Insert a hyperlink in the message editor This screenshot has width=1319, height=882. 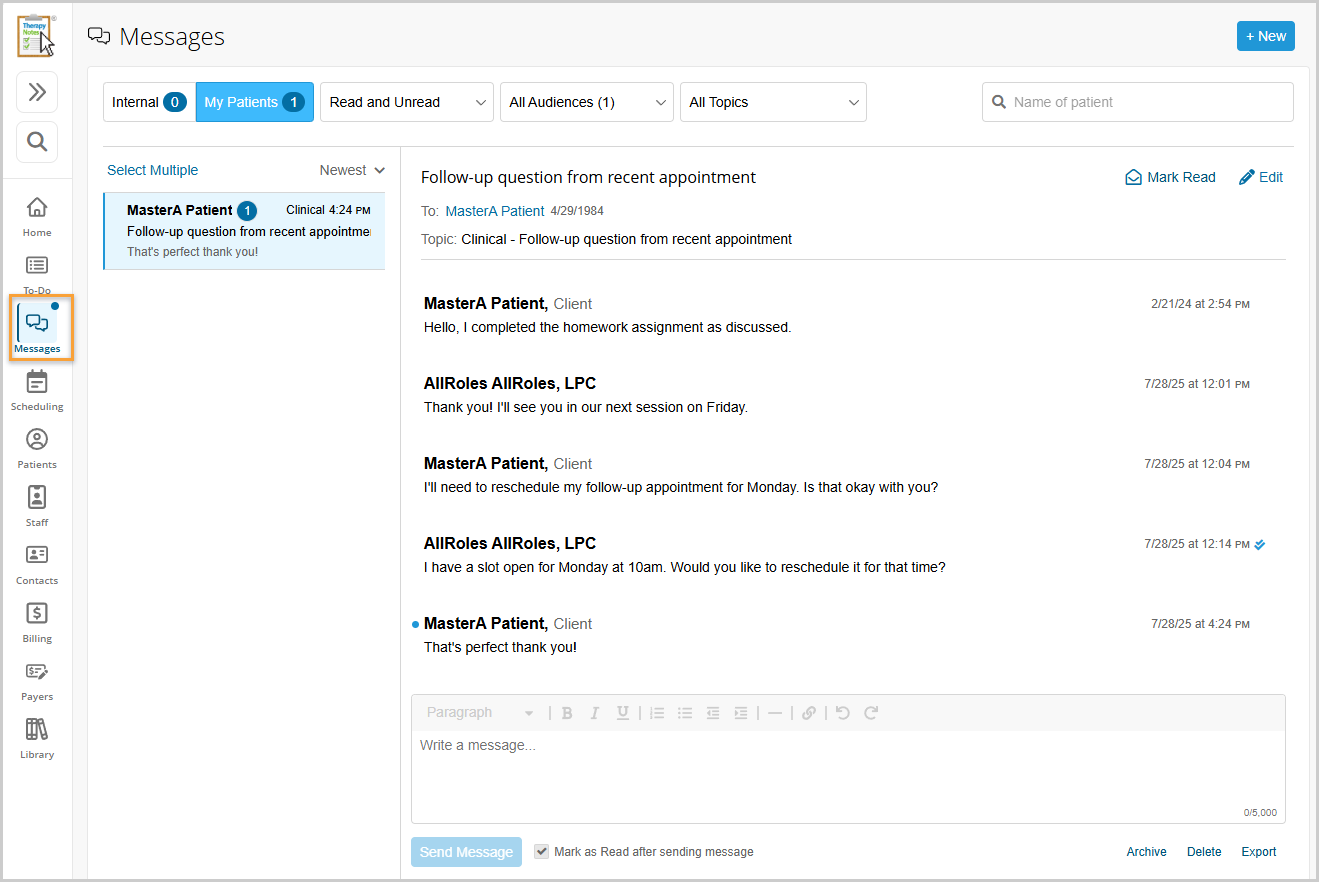coord(809,712)
